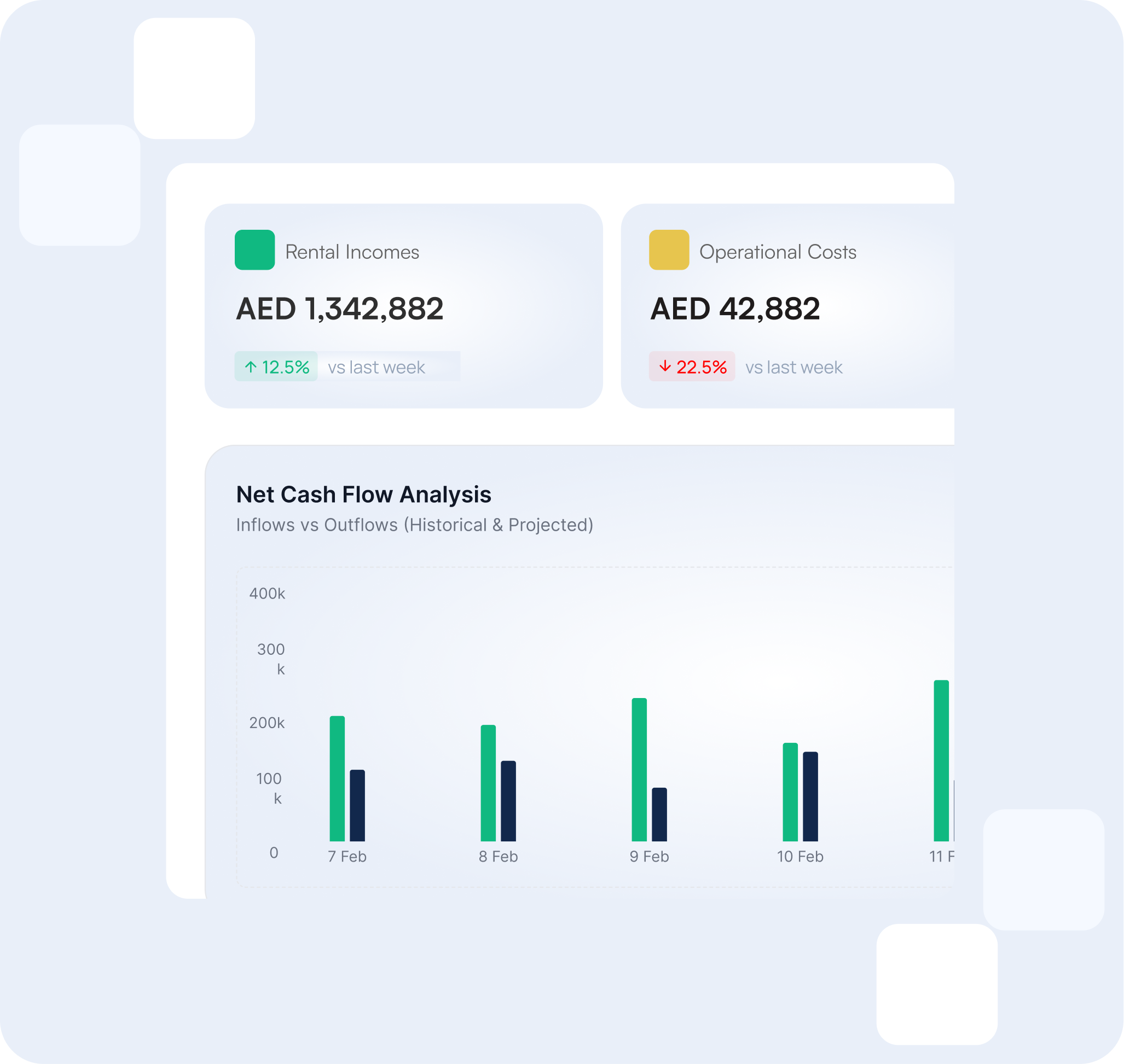Click 'vs last week' under Operational Costs
This screenshot has height=1064, width=1124.
click(x=795, y=368)
